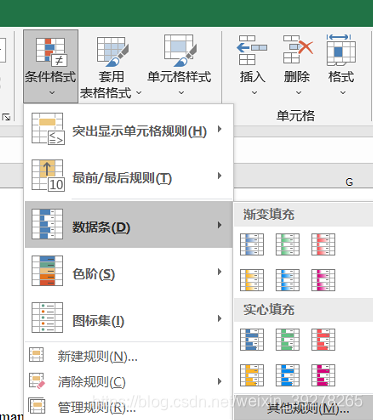Apply blue gradient fill data bar
Viewport: 373px width, 420px height.
click(x=252, y=244)
